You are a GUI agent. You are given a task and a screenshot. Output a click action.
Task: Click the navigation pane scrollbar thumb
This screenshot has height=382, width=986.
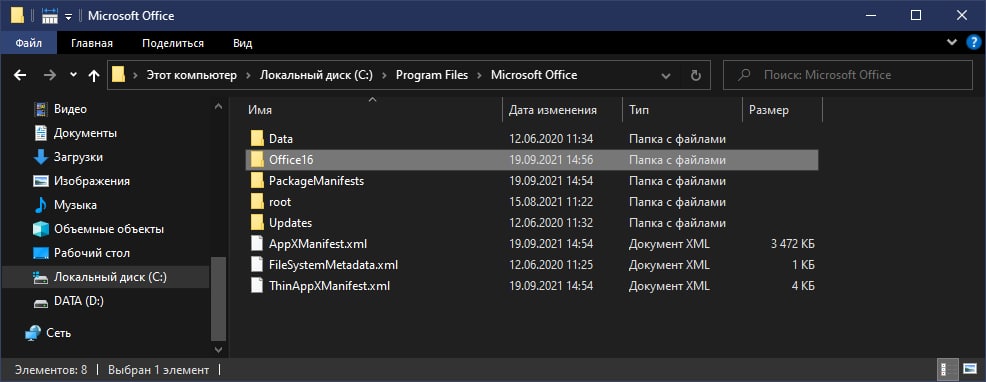click(218, 298)
